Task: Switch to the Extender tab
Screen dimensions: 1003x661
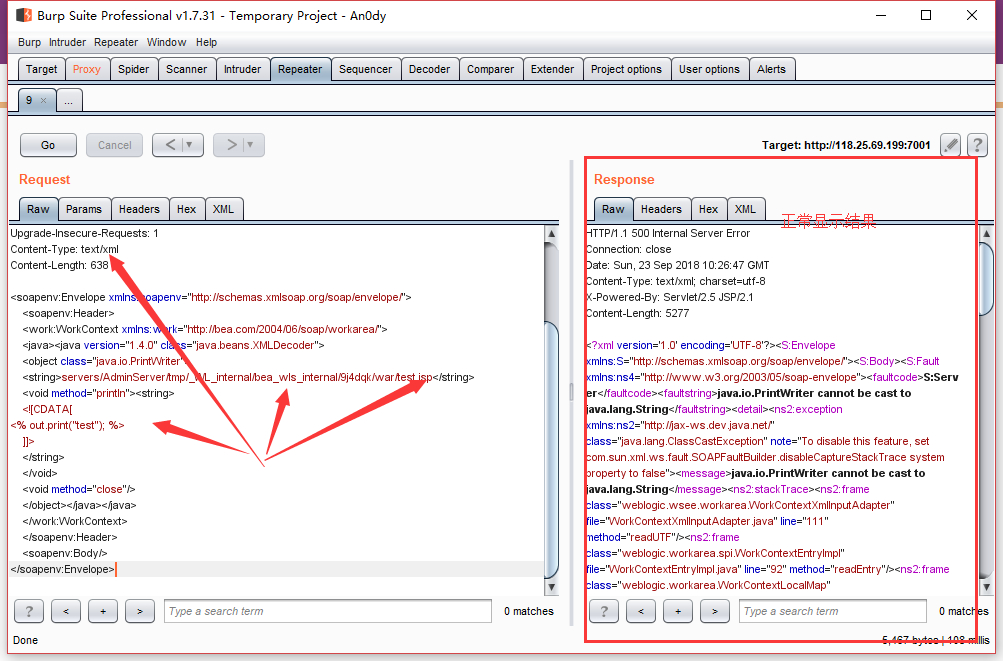Action: click(x=552, y=69)
